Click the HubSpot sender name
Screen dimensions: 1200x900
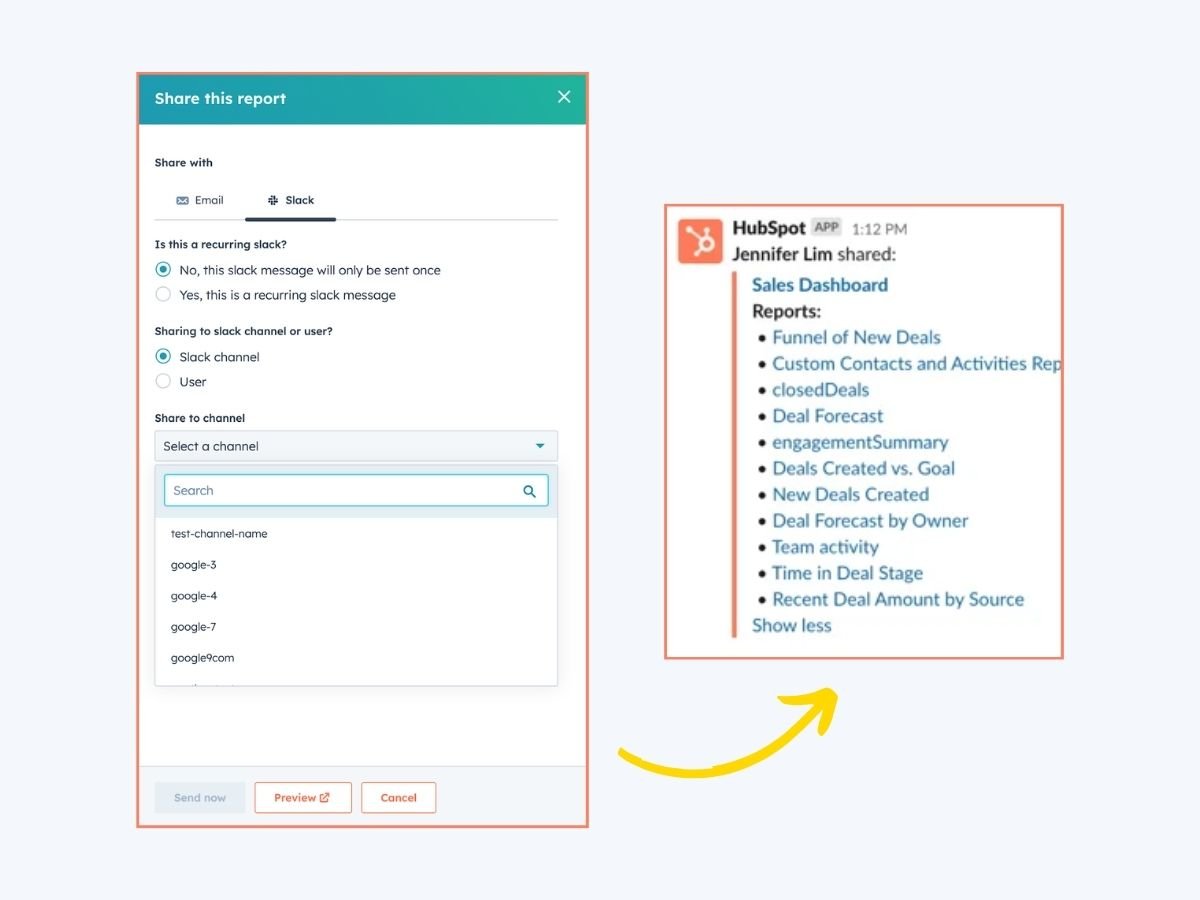point(769,228)
